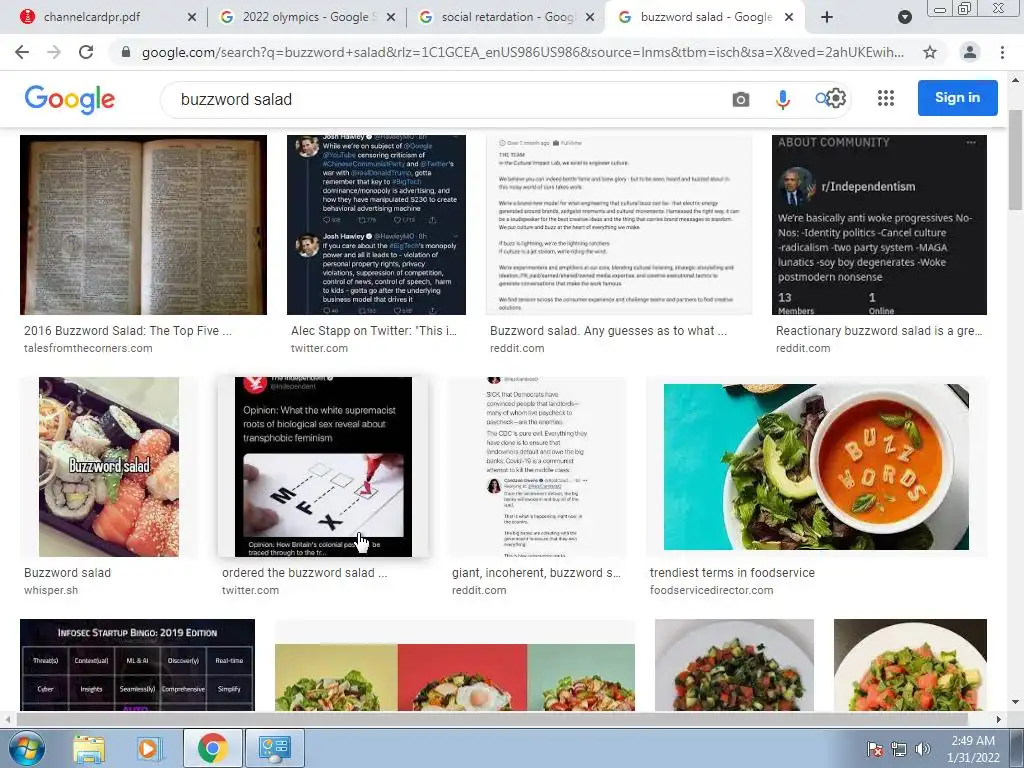Viewport: 1024px width, 768px height.
Task: Open the Windows Start menu
Action: [x=26, y=748]
